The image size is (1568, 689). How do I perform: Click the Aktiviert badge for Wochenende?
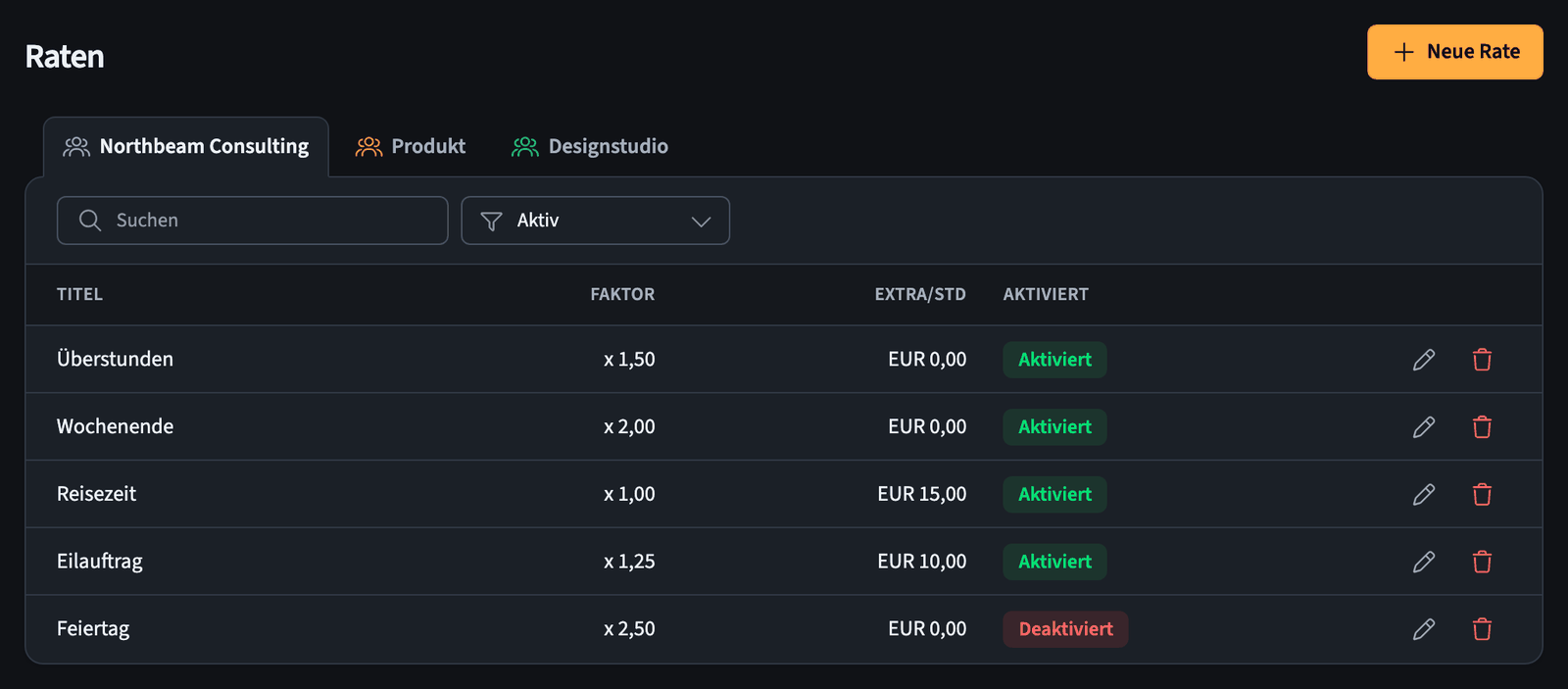[1054, 427]
